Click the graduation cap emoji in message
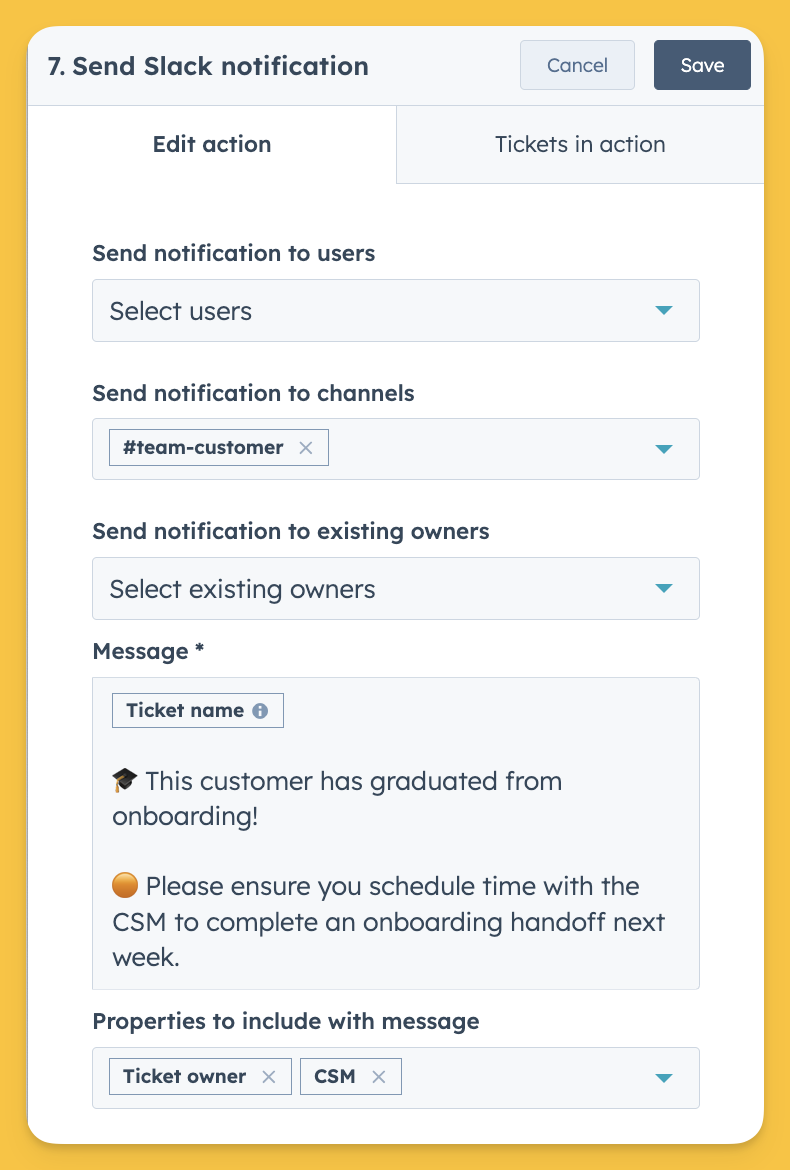The width and height of the screenshot is (790, 1170). tap(125, 780)
